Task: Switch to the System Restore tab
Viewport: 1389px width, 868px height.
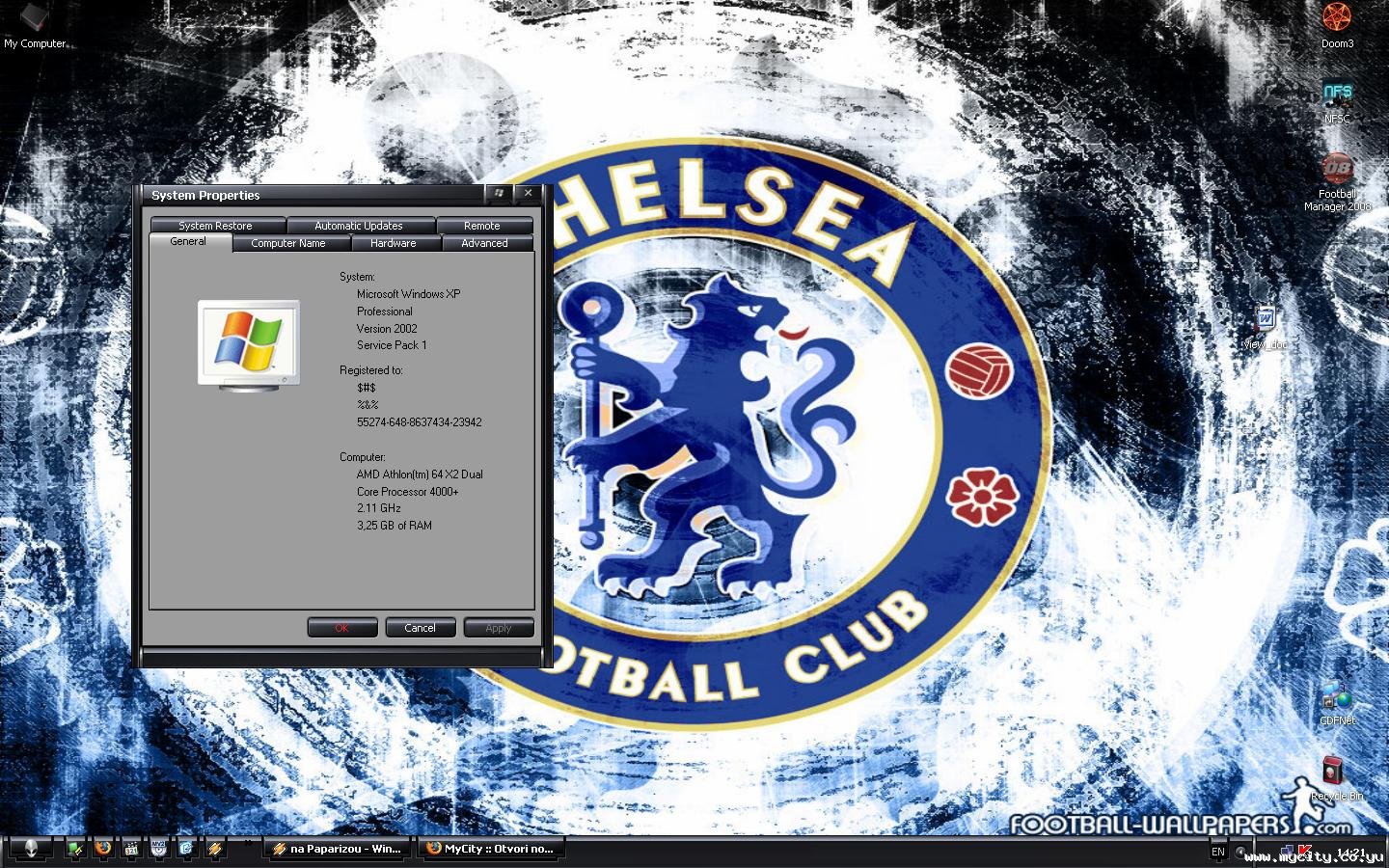Action: [216, 226]
